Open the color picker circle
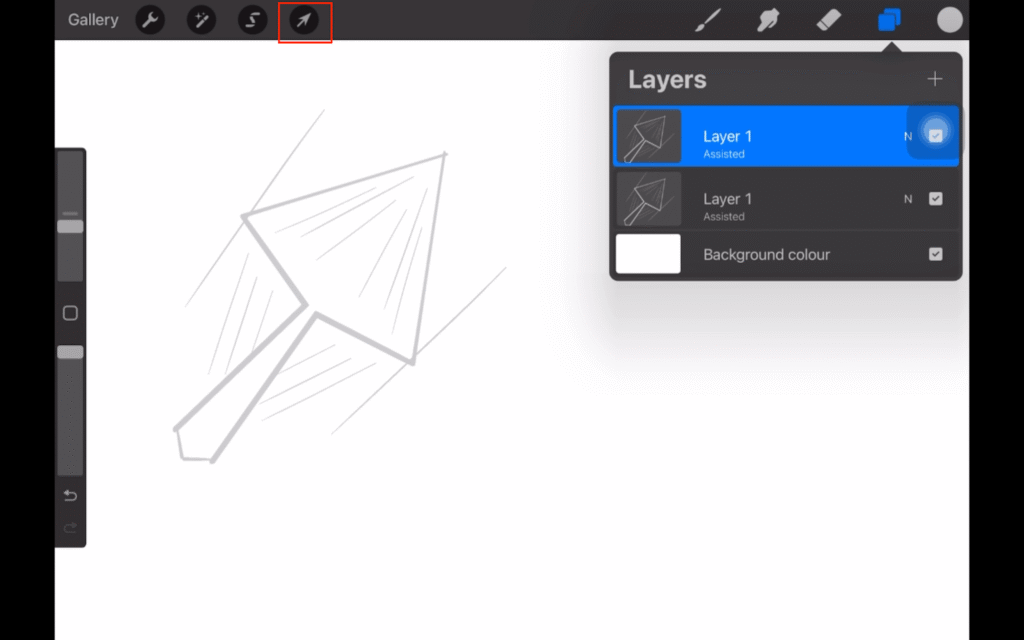The height and width of the screenshot is (640, 1024). (x=950, y=20)
